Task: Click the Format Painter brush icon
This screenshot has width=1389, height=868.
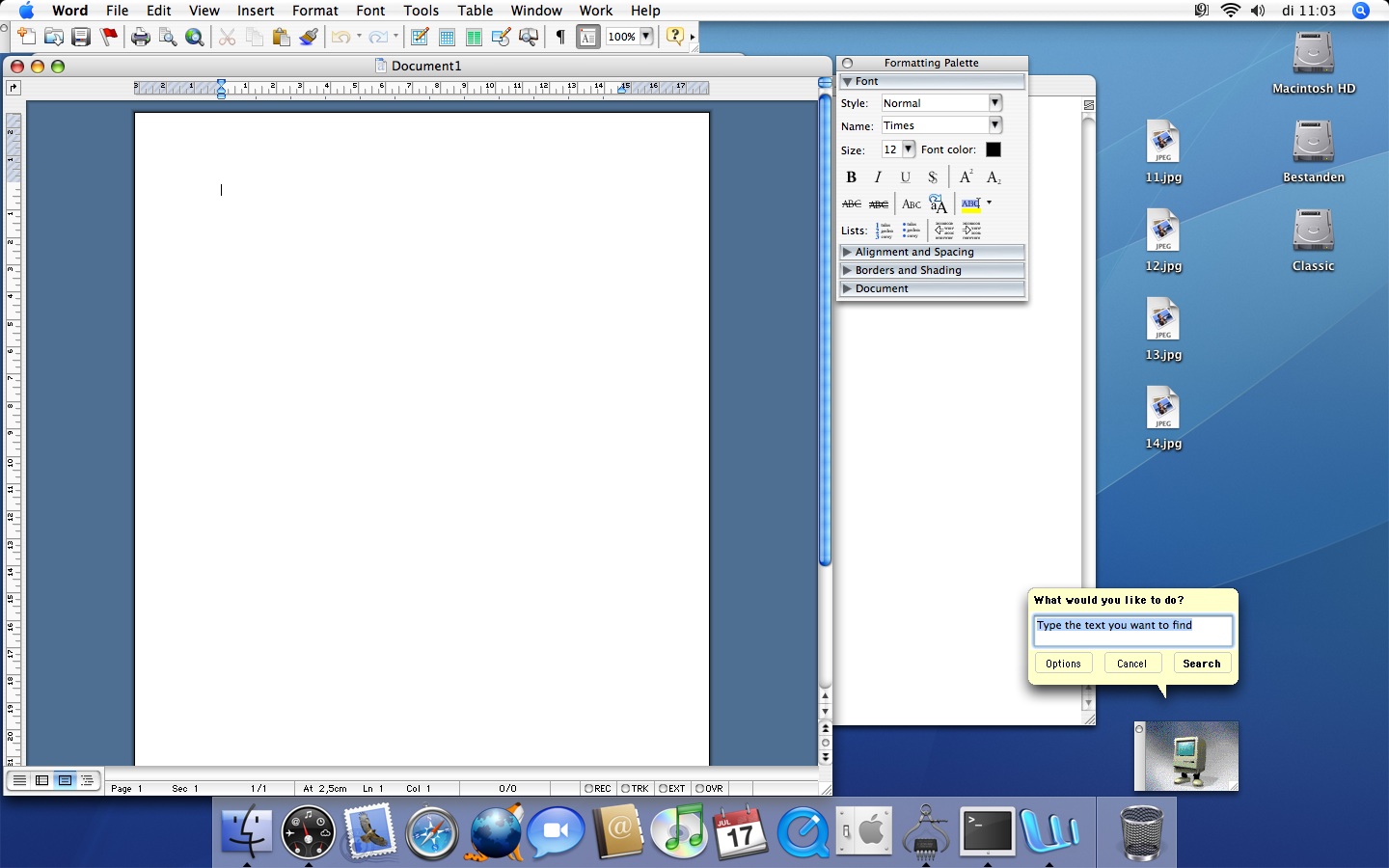Action: (309, 38)
